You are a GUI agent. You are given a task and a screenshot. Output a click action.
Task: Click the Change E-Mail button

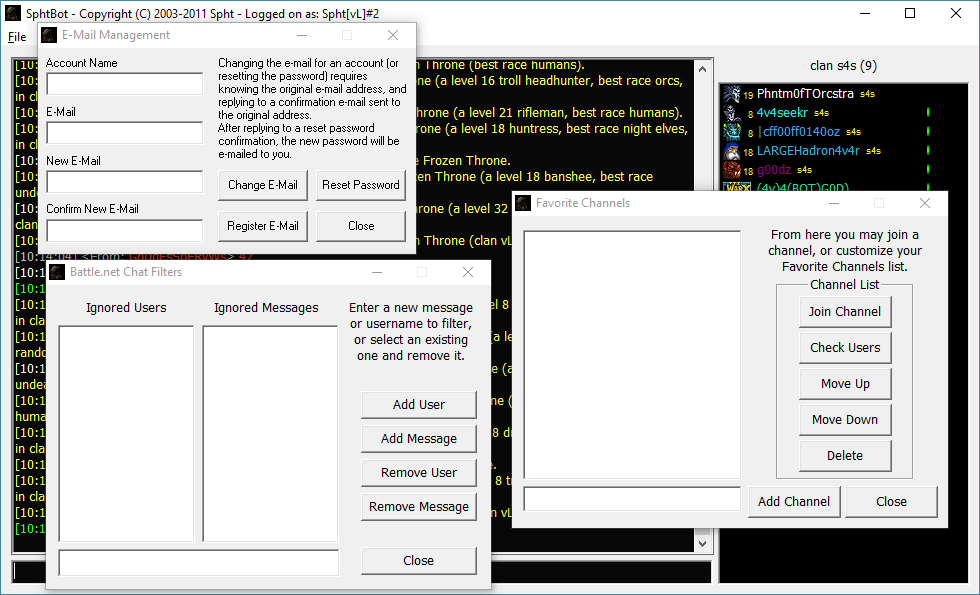tap(262, 185)
